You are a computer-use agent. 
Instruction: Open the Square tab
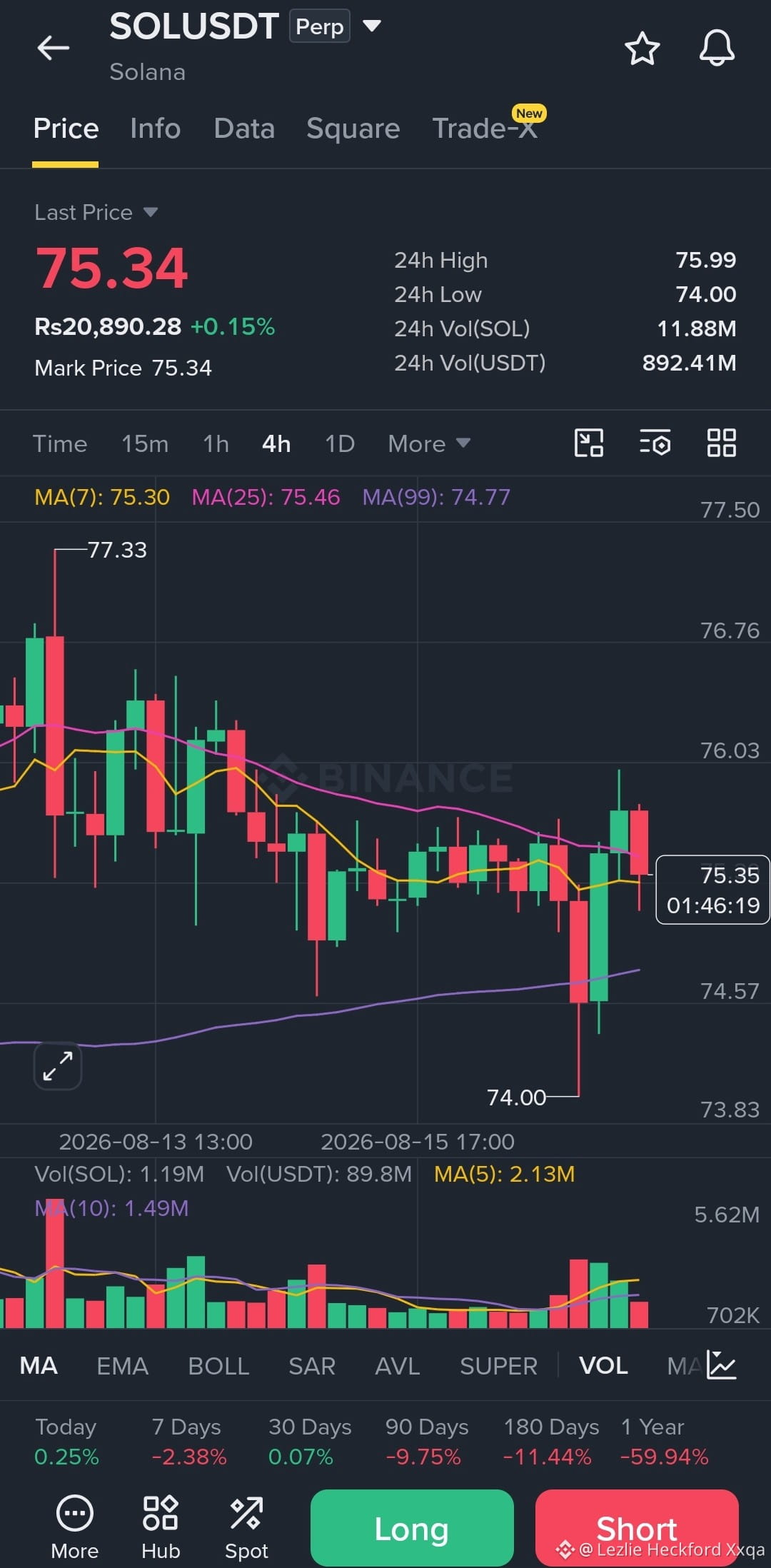[353, 129]
